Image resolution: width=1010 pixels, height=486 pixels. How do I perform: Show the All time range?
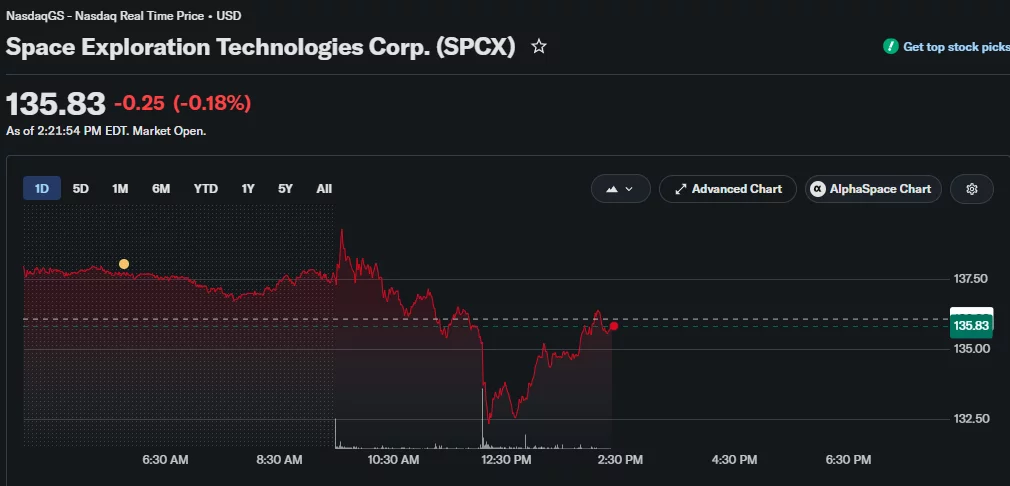pos(324,189)
